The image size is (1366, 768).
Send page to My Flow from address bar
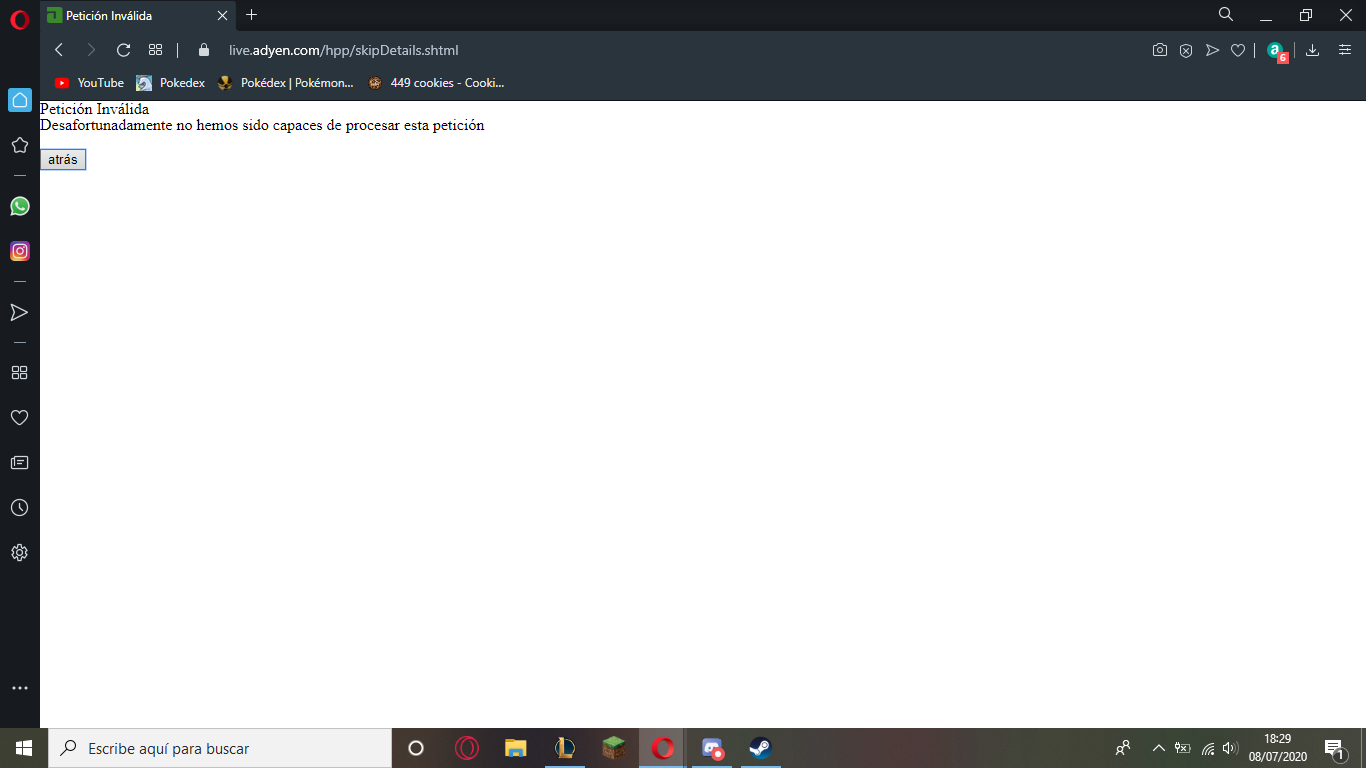tap(1212, 50)
